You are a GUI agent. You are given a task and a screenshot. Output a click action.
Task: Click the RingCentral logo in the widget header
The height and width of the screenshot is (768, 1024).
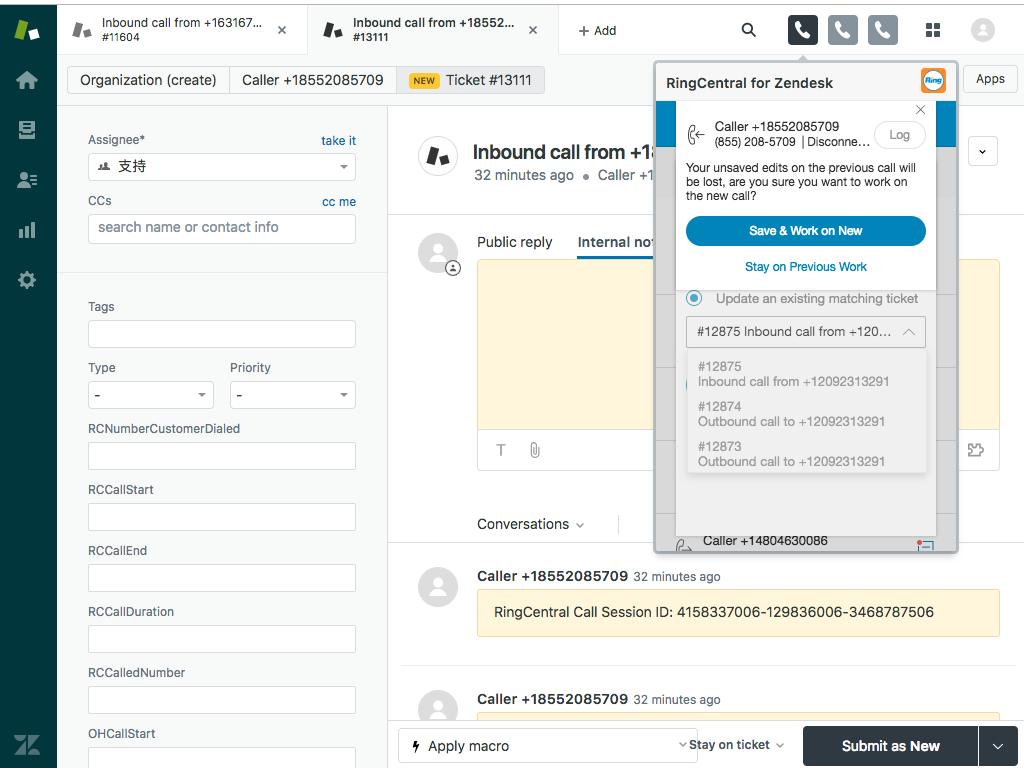(x=932, y=80)
